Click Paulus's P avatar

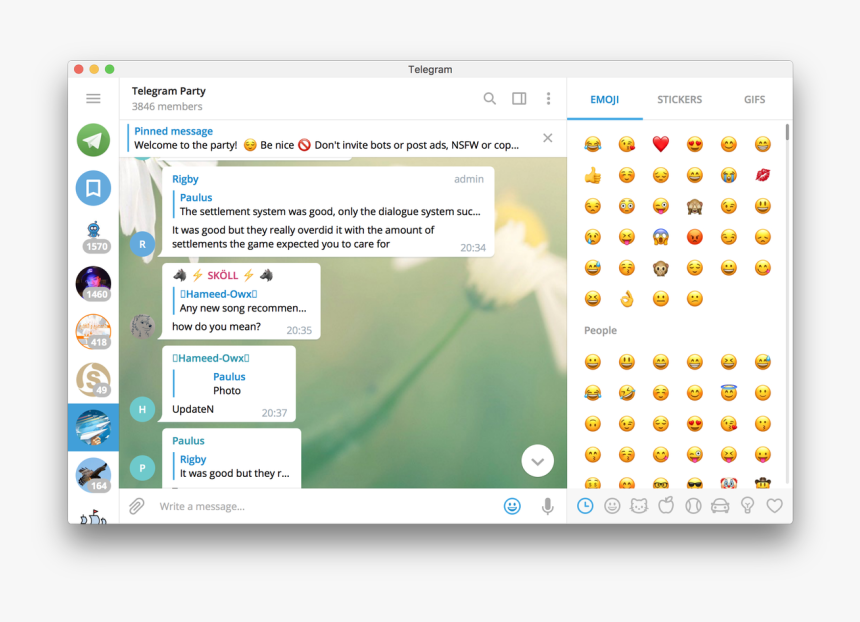142,468
